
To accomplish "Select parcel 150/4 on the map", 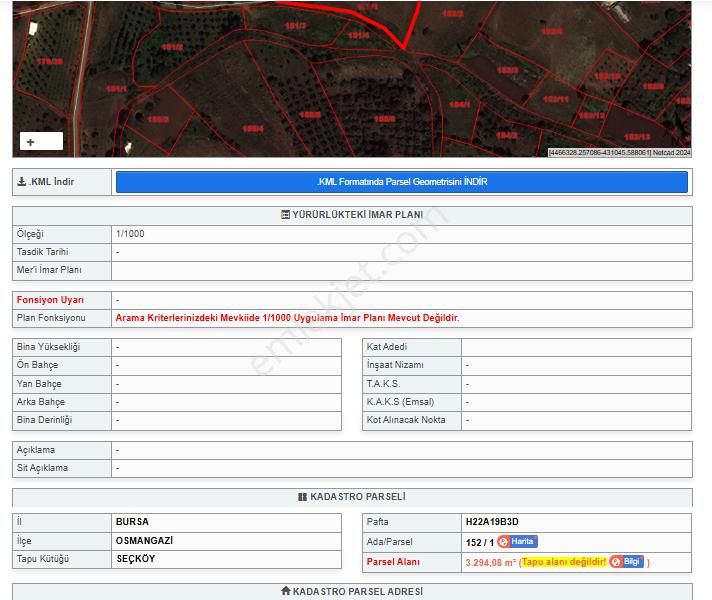I will point(253,128).
